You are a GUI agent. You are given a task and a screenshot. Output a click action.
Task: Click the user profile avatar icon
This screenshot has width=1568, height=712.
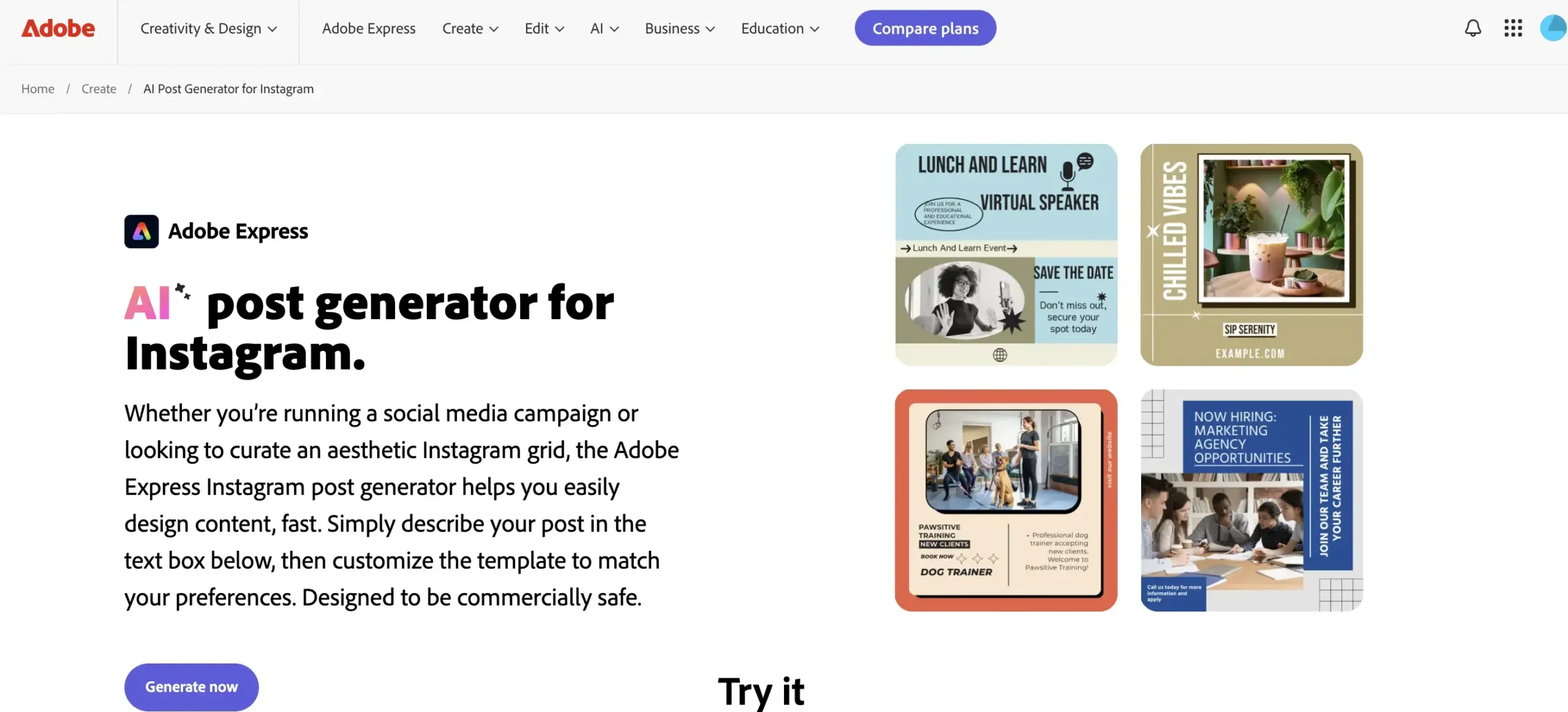pyautogui.click(x=1550, y=27)
